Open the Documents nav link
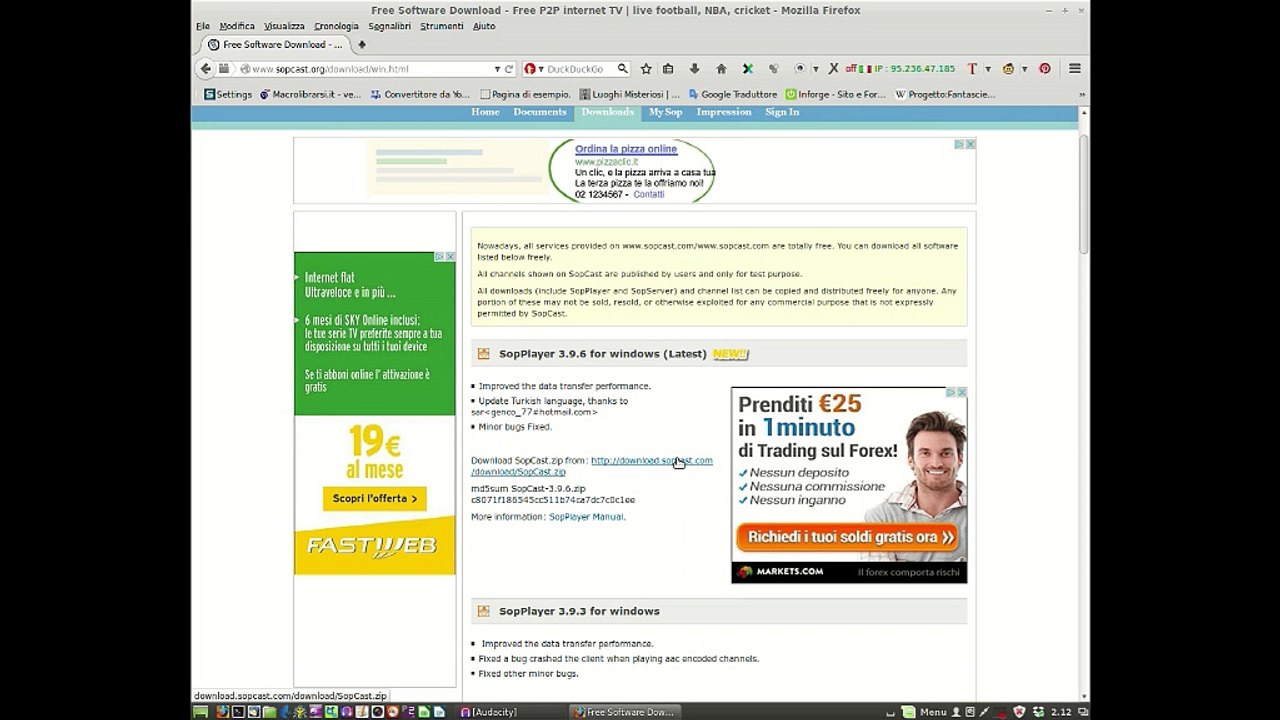1280x720 pixels. 540,112
